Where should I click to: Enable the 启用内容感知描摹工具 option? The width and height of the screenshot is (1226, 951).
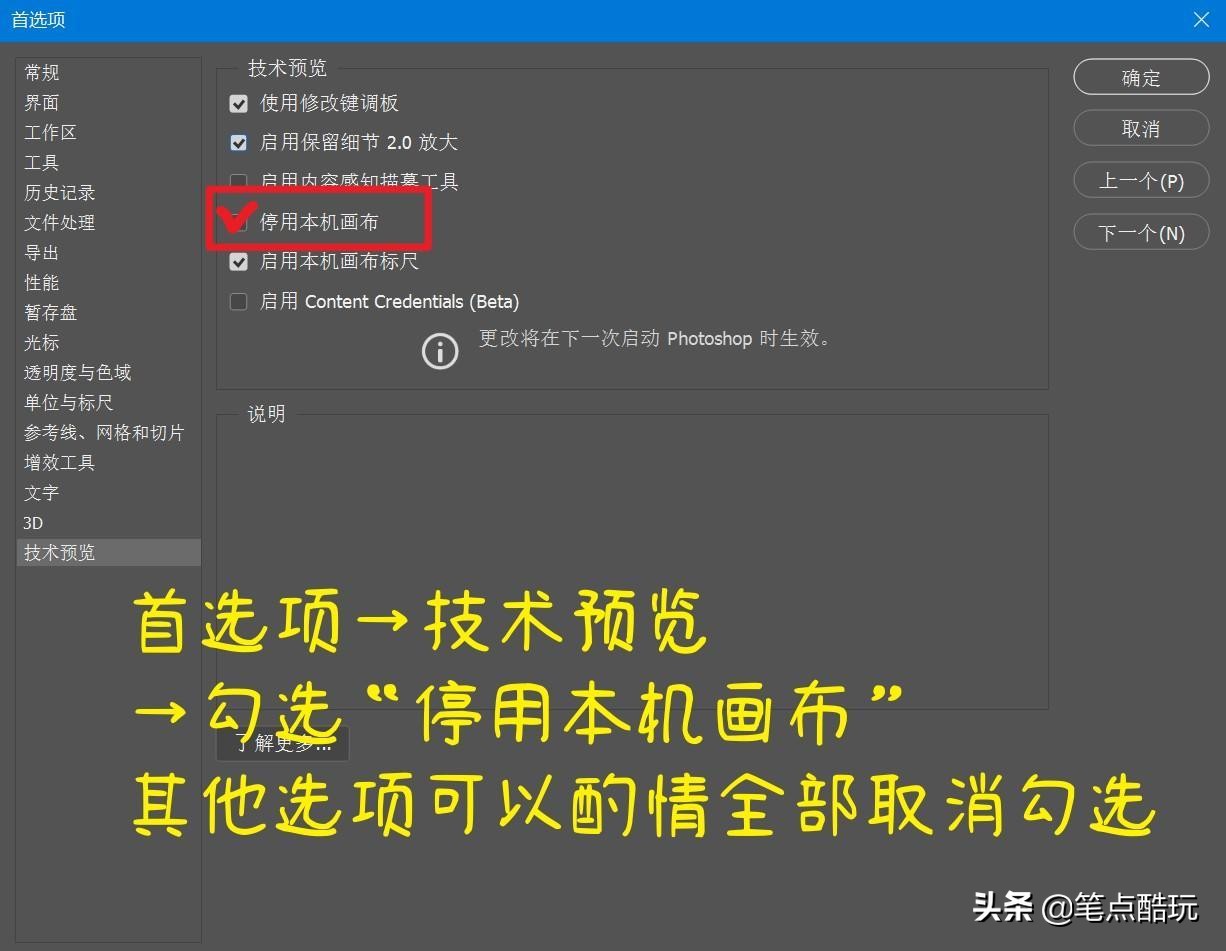[238, 182]
